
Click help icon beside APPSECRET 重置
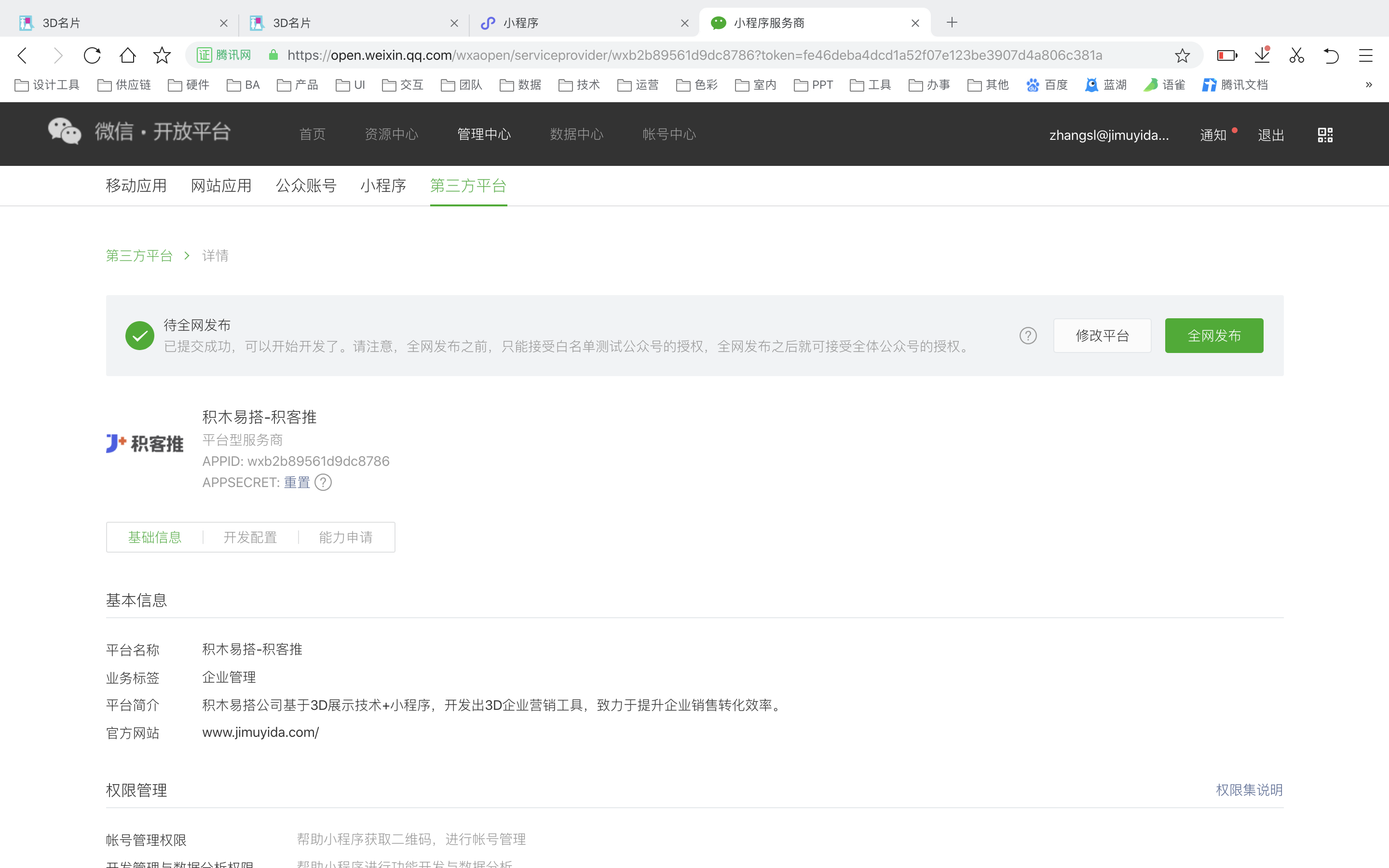coord(323,482)
